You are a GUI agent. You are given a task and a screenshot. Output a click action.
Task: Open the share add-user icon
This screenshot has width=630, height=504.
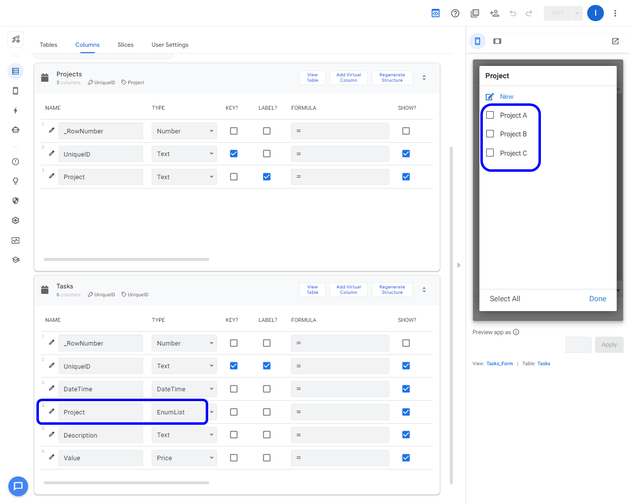495,13
